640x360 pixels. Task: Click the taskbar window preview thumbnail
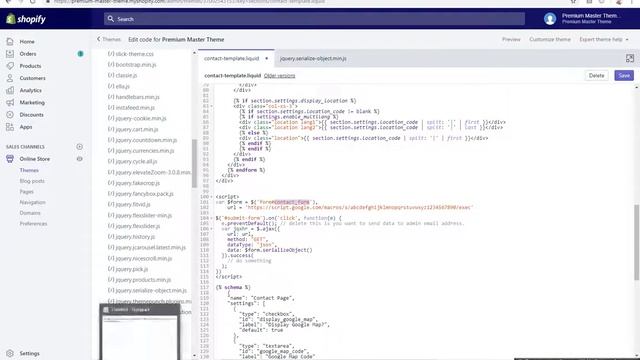(x=140, y=333)
